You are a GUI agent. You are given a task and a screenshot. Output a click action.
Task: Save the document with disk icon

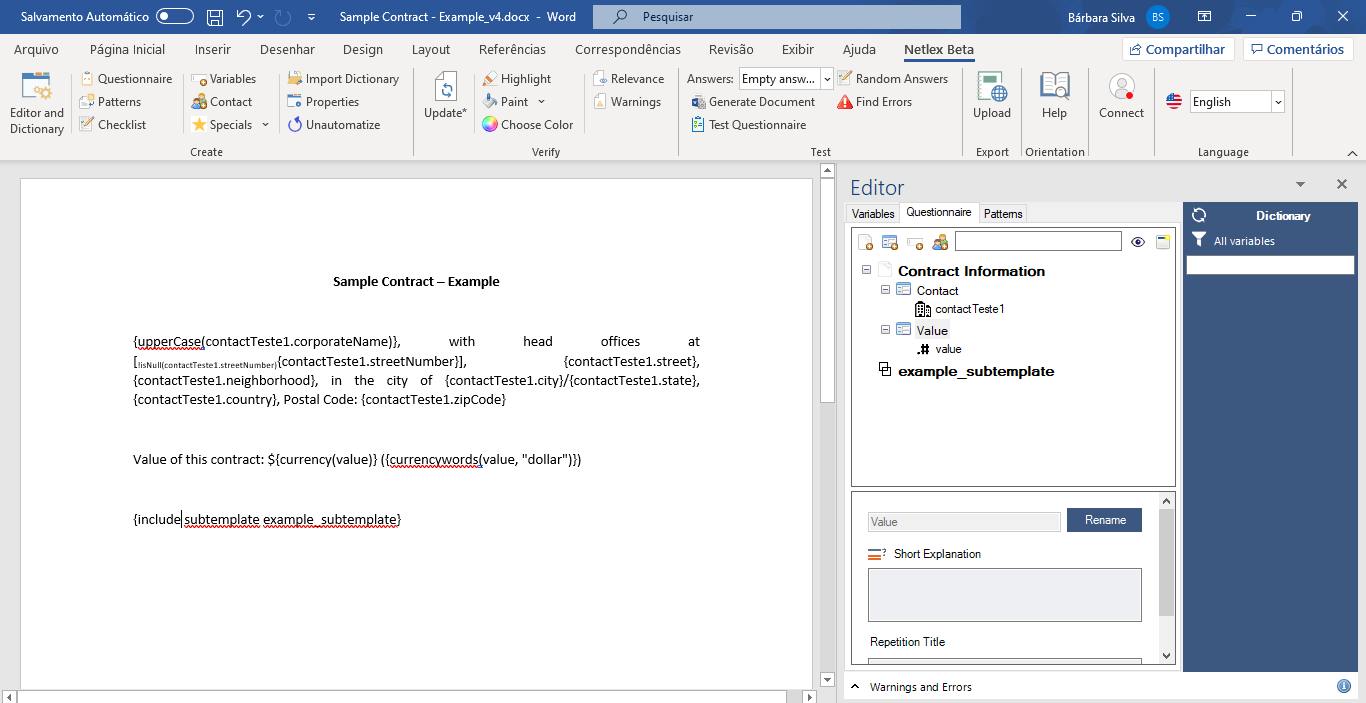(x=215, y=17)
